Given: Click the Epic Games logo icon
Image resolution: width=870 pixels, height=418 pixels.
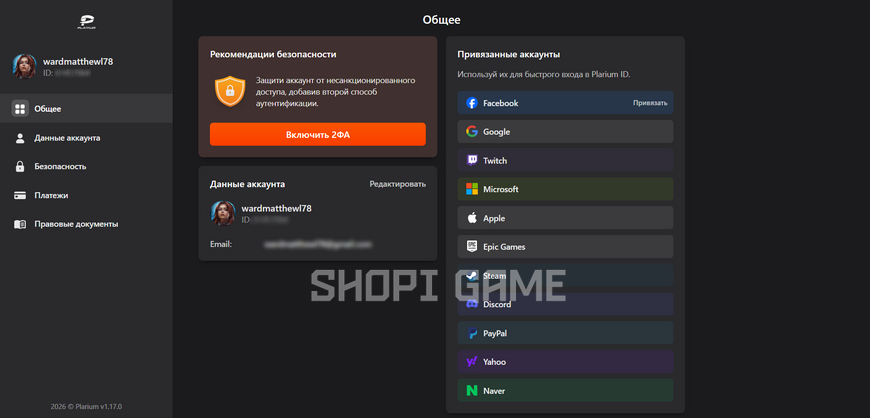Looking at the screenshot, I should 472,246.
